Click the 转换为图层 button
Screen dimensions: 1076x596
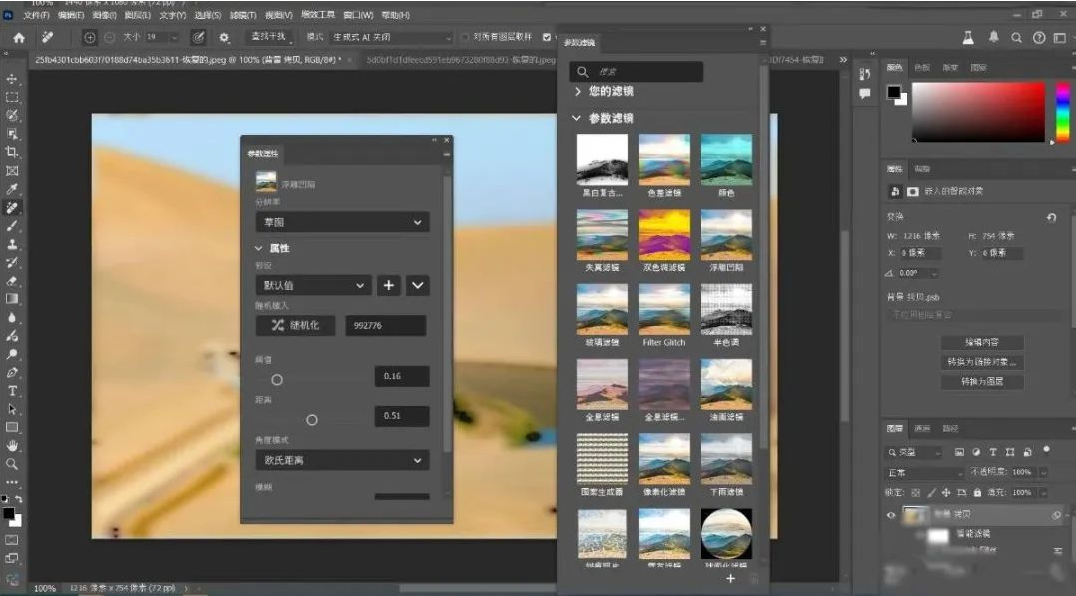(981, 381)
